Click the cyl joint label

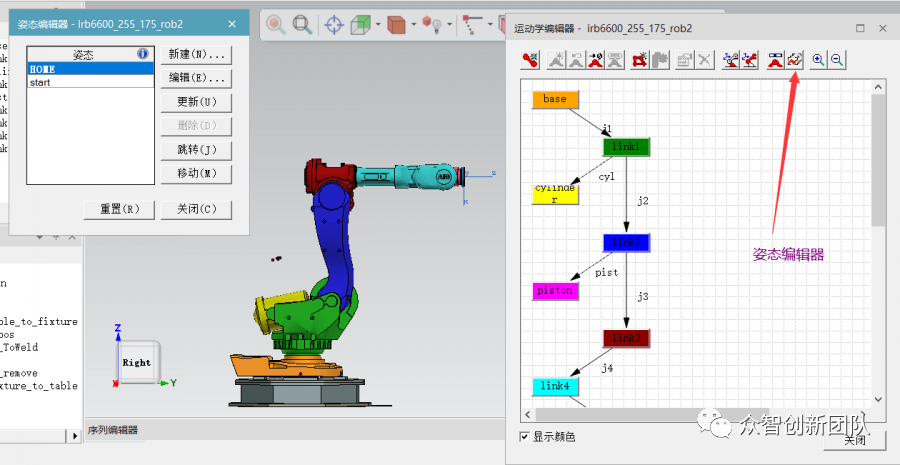pos(607,177)
